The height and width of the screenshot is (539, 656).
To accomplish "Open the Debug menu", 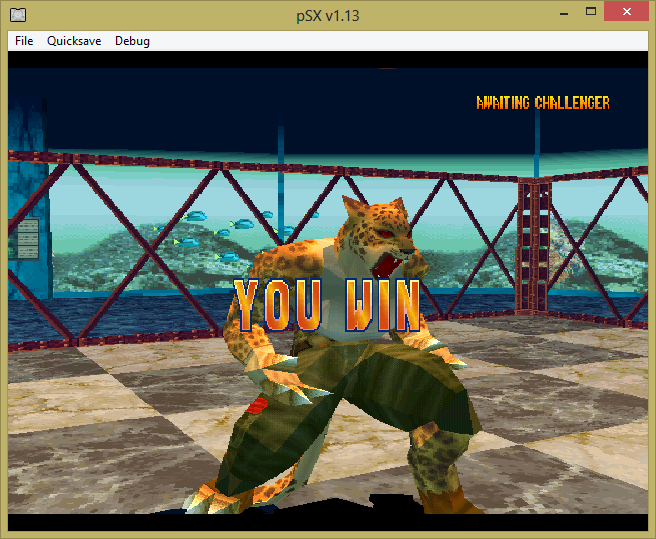I will 132,41.
